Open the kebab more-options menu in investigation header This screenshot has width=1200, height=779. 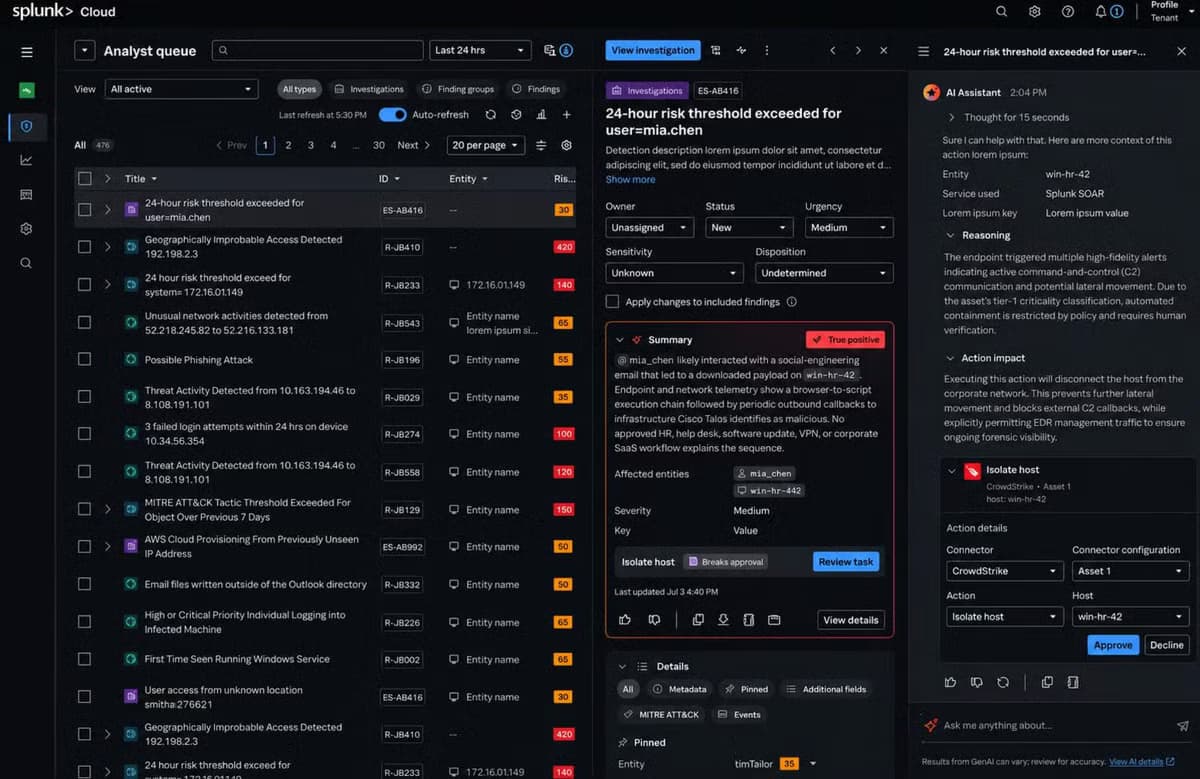click(x=767, y=50)
